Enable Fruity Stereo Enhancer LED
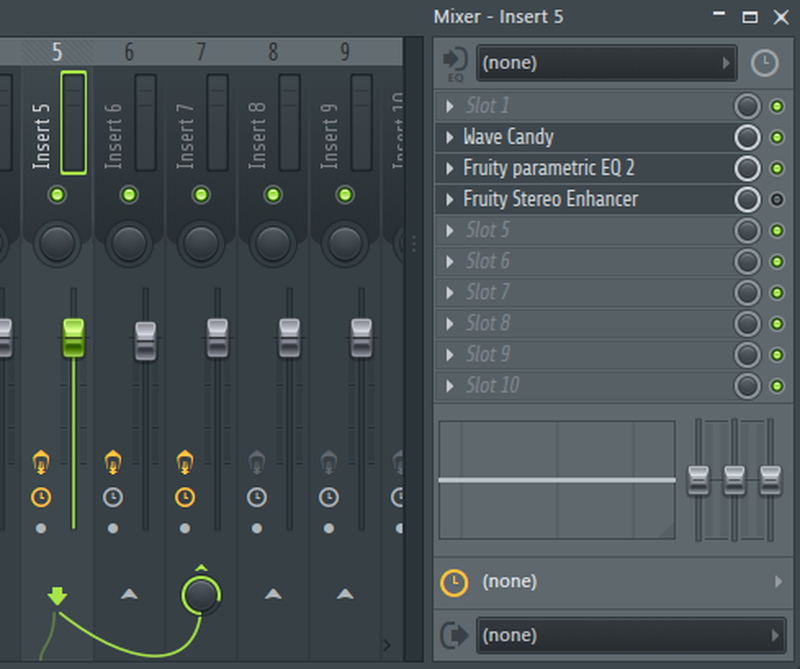The width and height of the screenshot is (800, 669). (777, 200)
